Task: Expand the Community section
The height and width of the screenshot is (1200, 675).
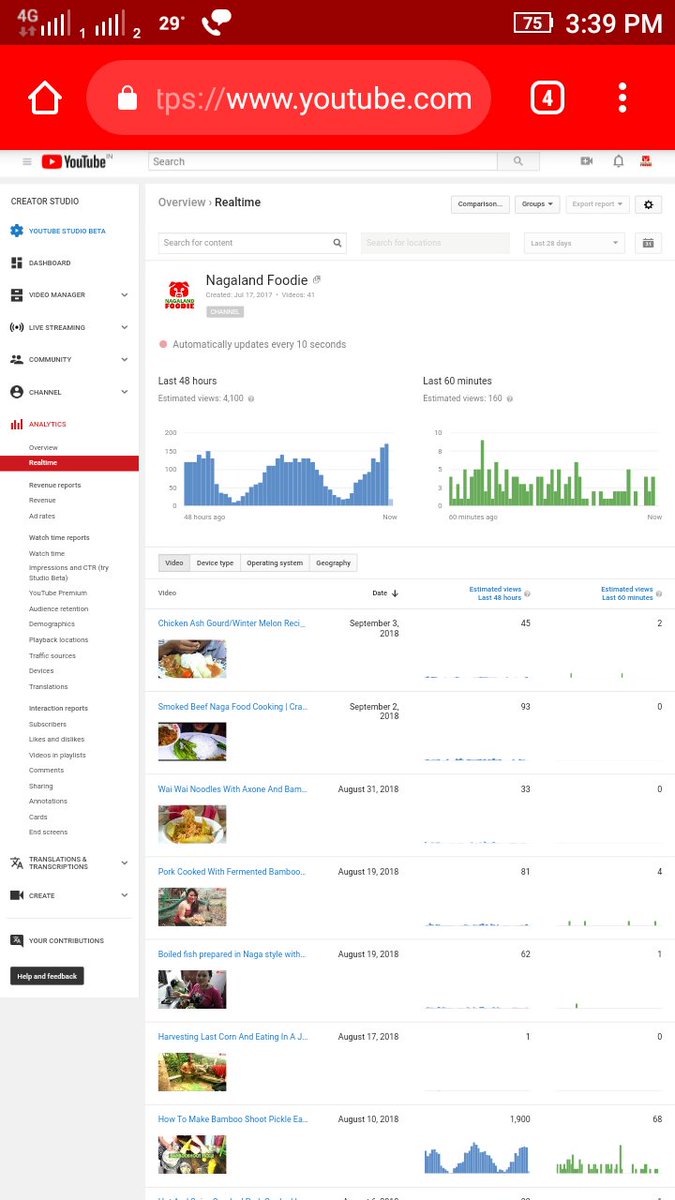Action: pos(124,359)
